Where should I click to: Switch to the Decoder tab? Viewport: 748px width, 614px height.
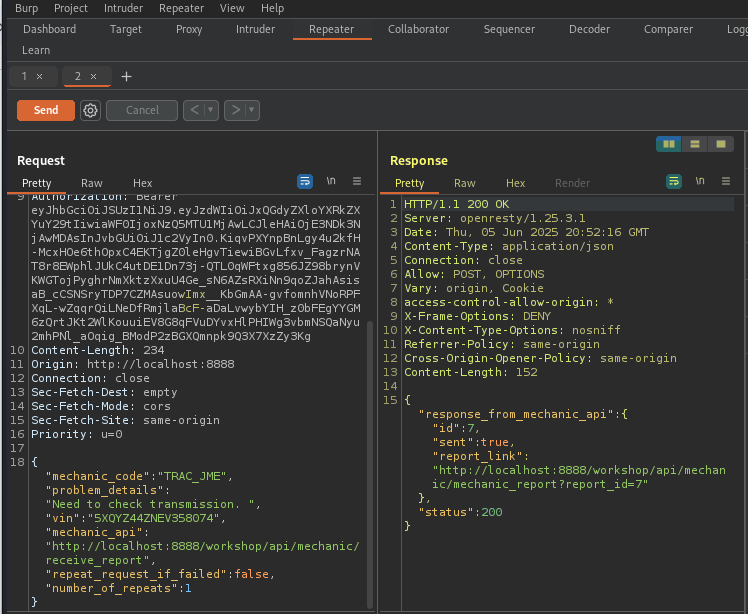pyautogui.click(x=589, y=29)
